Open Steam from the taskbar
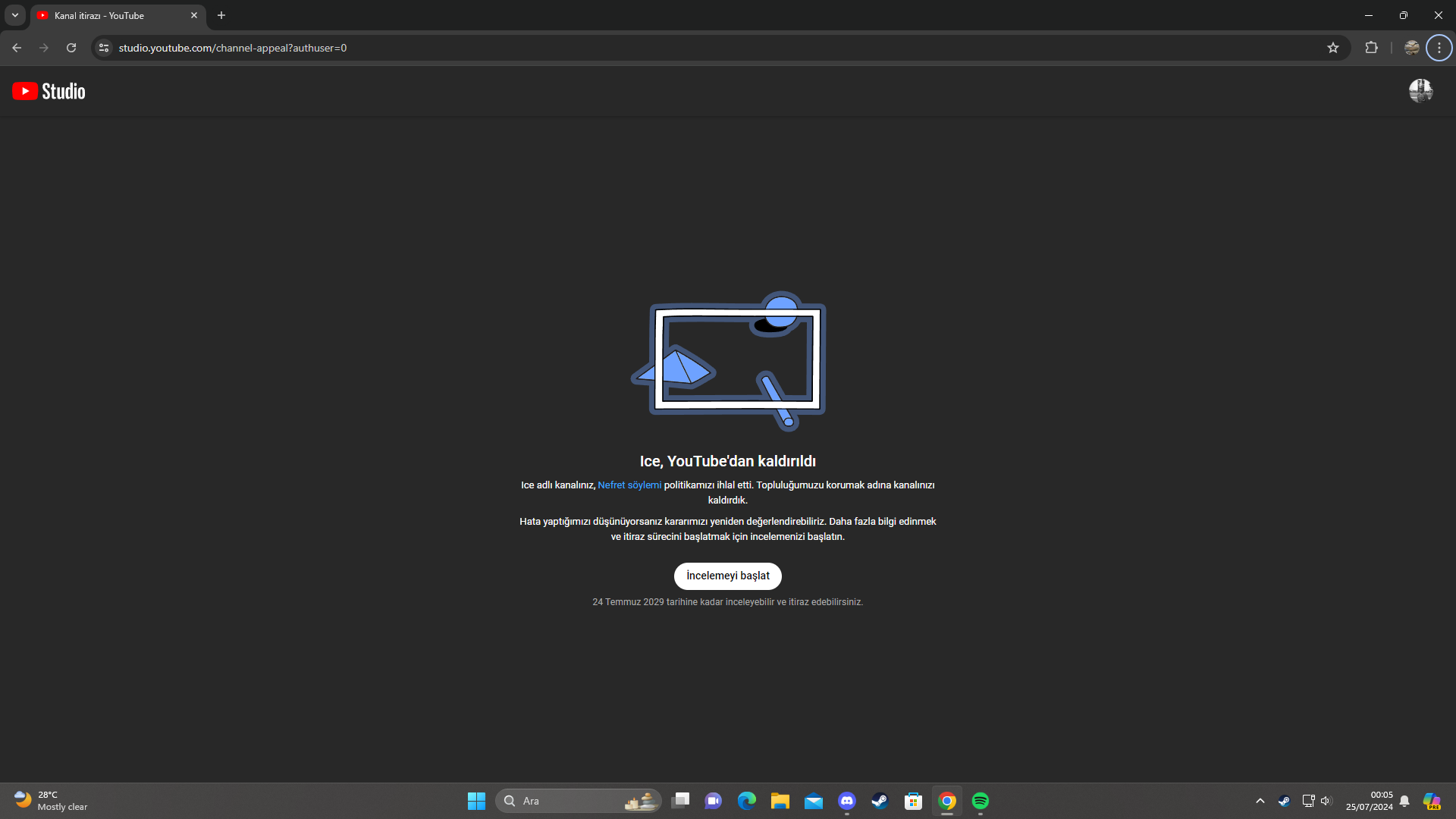Viewport: 1456px width, 819px height. (880, 801)
